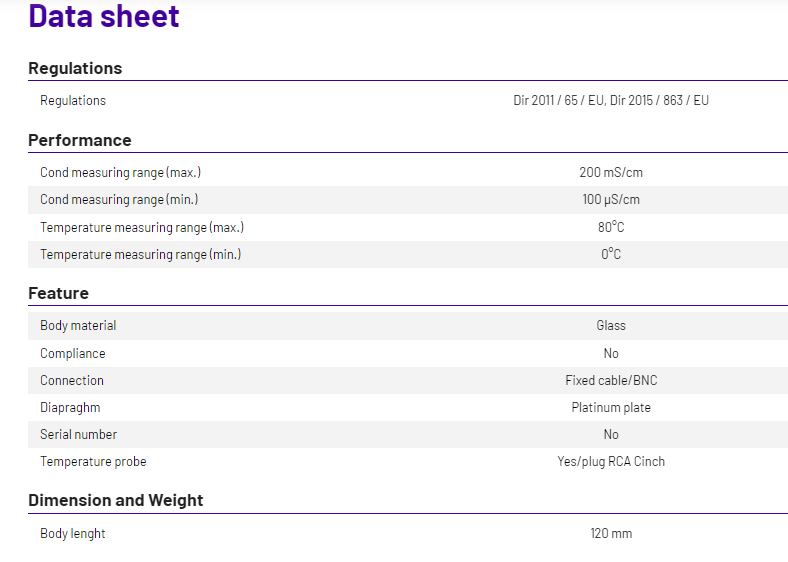Select the 100 µS/cm value
Viewport: 788px width, 562px height.
(611, 199)
